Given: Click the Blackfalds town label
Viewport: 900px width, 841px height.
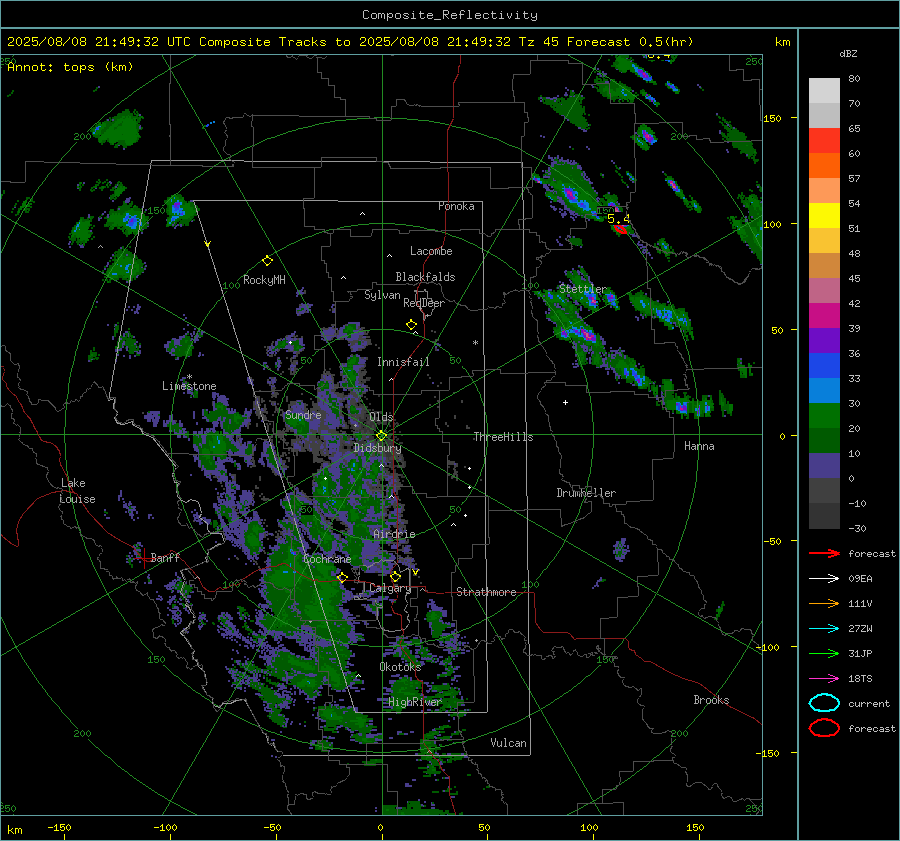Looking at the screenshot, I should [425, 277].
